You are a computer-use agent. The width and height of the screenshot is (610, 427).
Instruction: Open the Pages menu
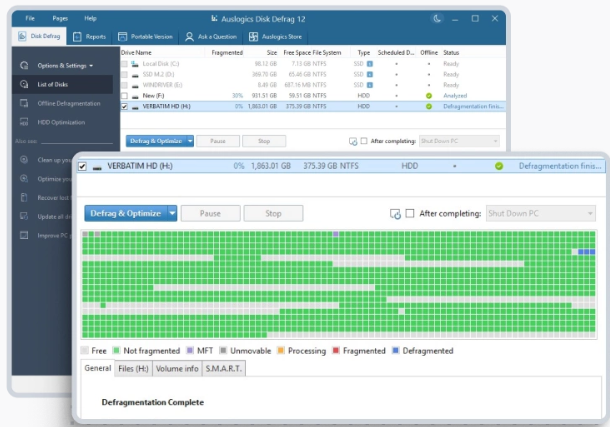60,18
